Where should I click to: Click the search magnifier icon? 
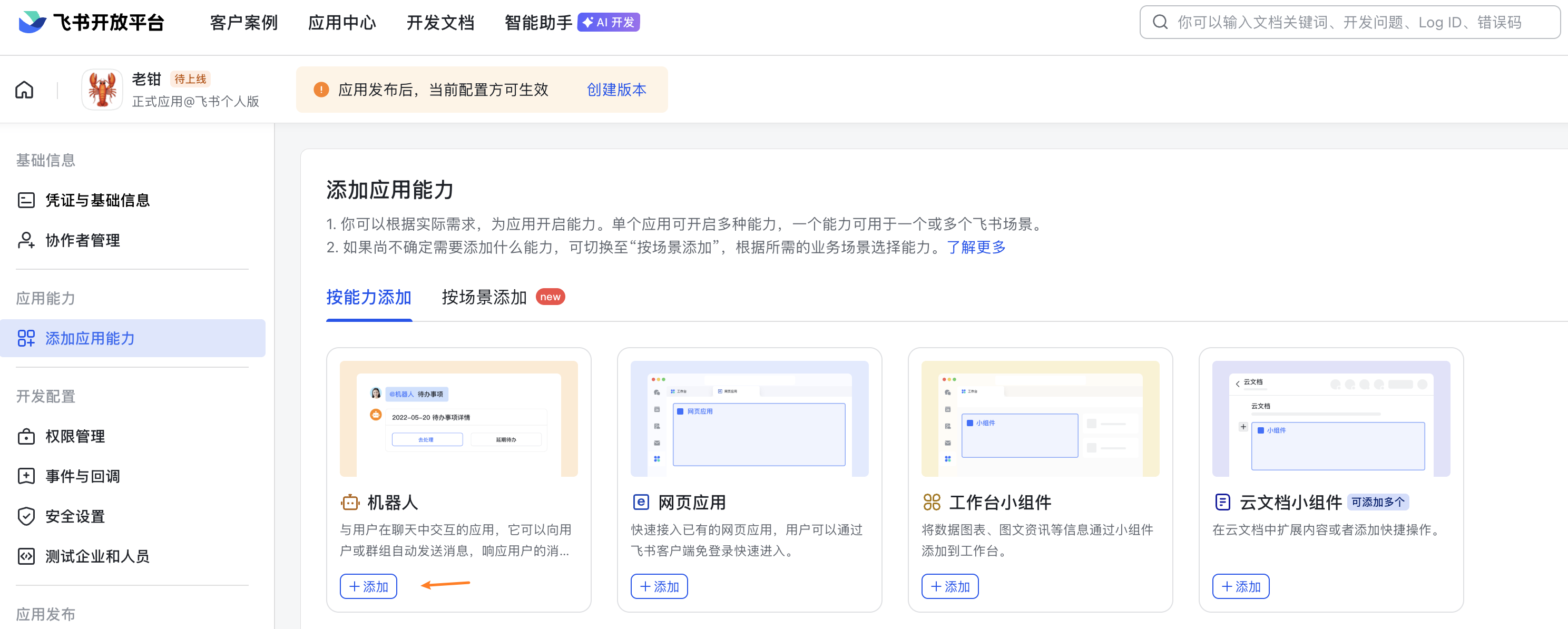1160,23
